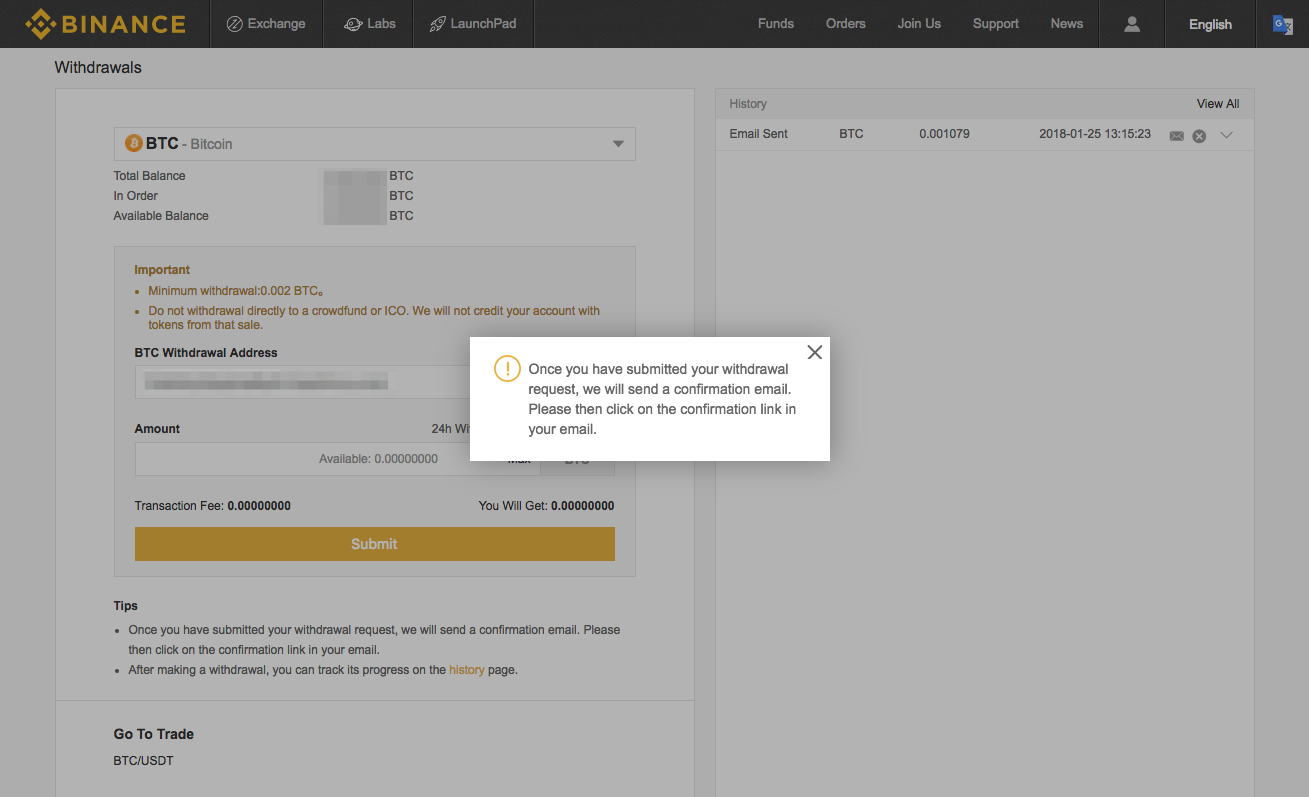Image resolution: width=1309 pixels, height=797 pixels.
Task: Click the Transaction Fee label
Action: (180, 506)
